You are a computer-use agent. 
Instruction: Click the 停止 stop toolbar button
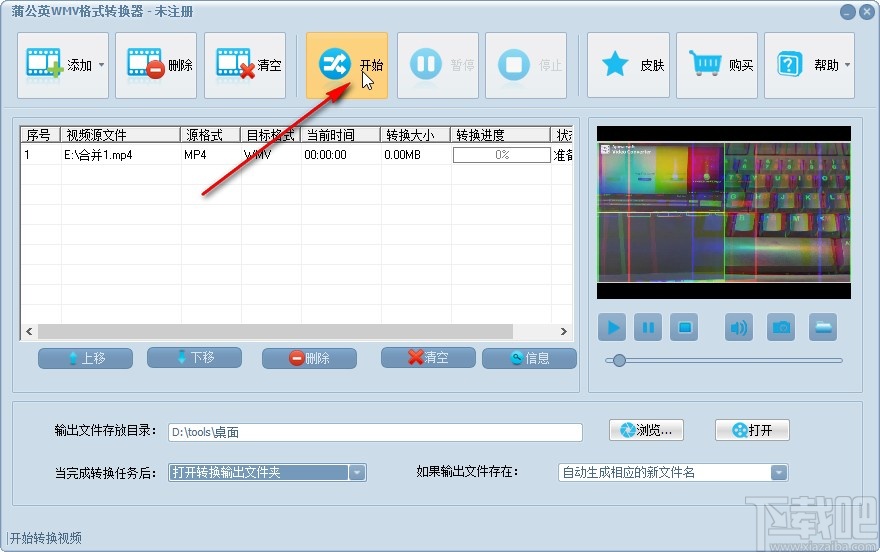coord(526,66)
